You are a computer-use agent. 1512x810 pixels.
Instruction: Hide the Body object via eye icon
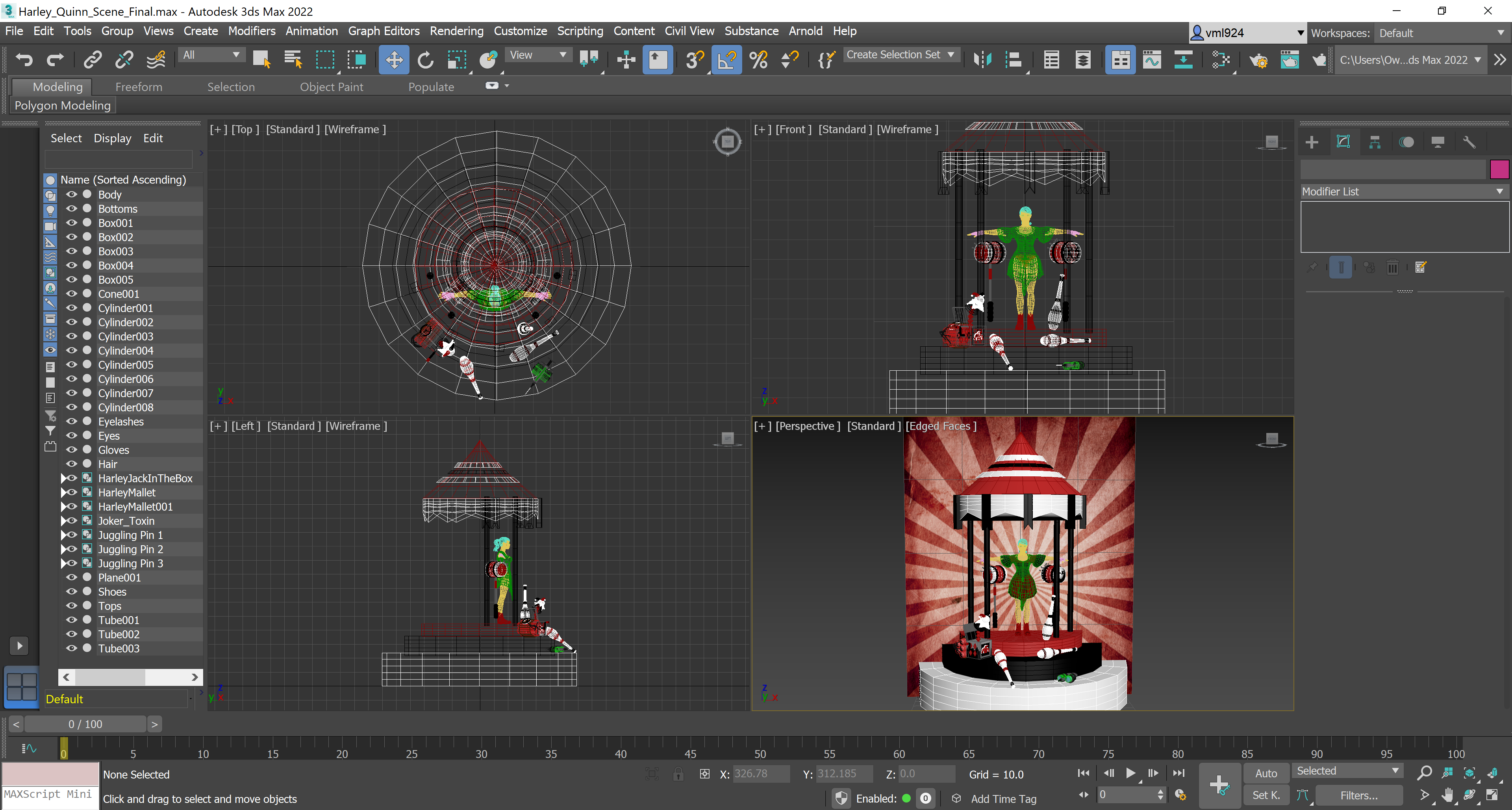[x=72, y=194]
